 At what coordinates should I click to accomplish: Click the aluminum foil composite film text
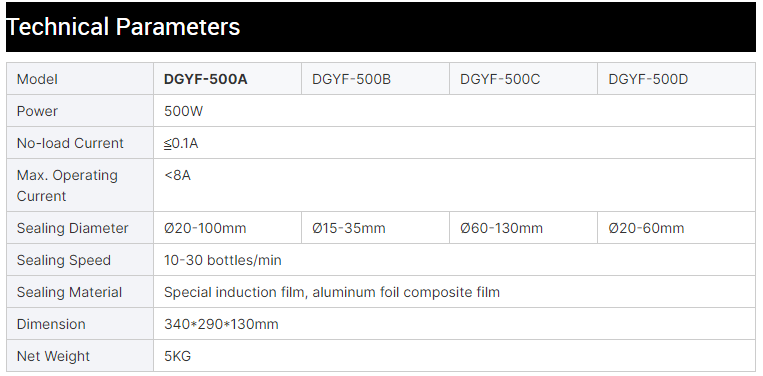(x=406, y=292)
